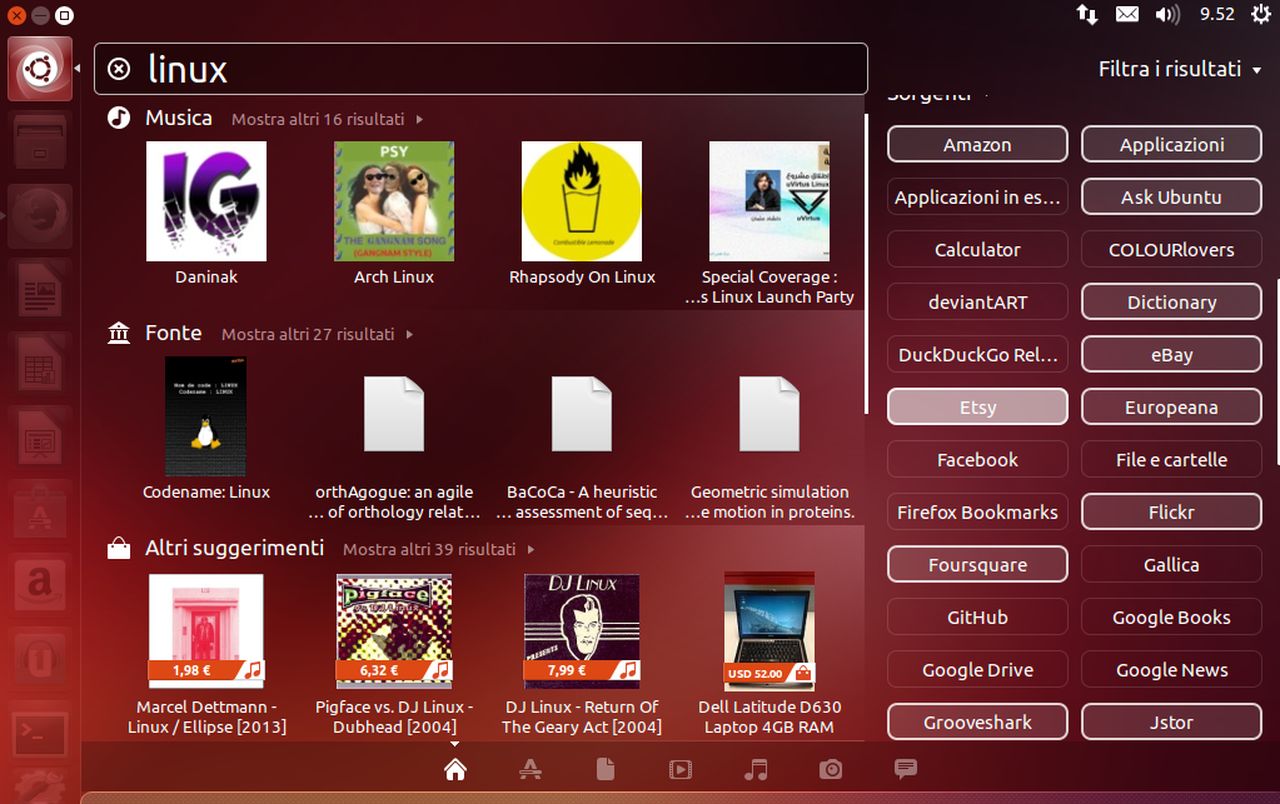Screen dimensions: 1280x804
Task: Launch Firefox from the launcher
Action: 40,216
